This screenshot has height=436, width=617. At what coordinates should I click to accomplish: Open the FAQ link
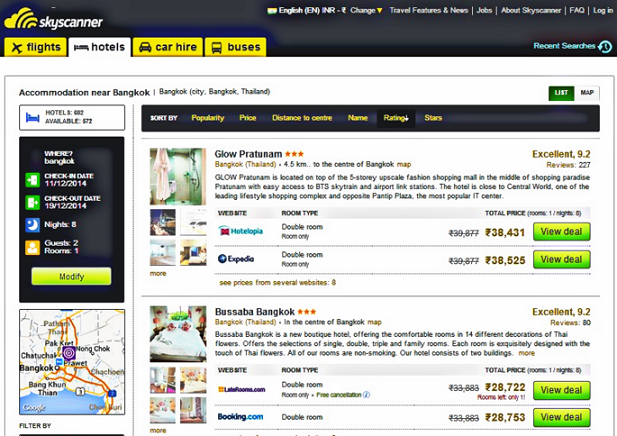(577, 10)
